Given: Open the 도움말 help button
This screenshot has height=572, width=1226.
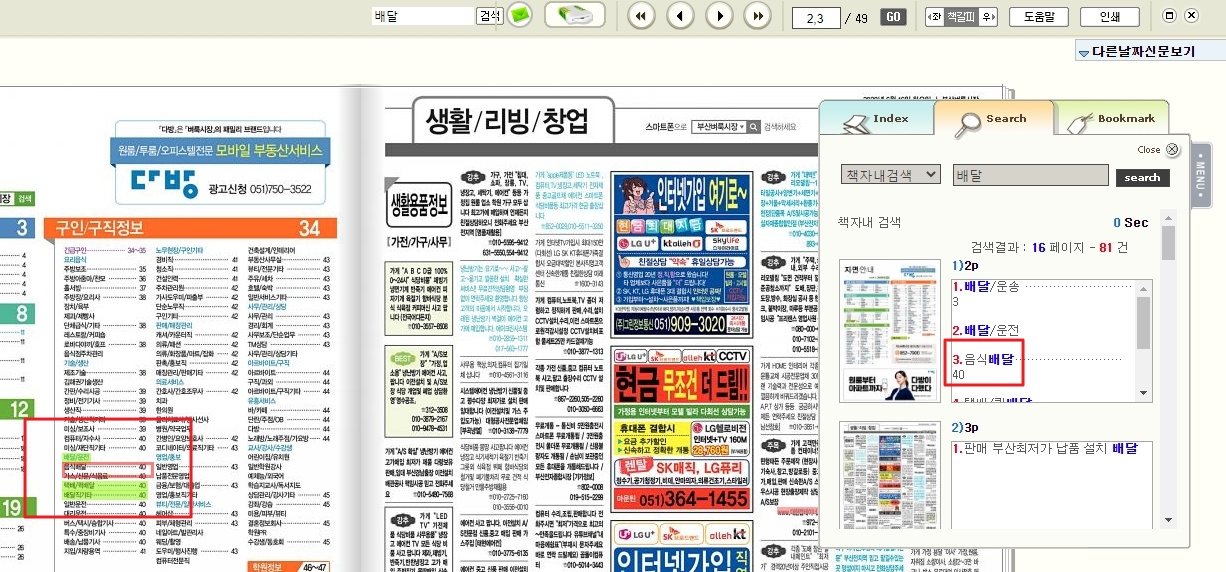Looking at the screenshot, I should (1040, 17).
